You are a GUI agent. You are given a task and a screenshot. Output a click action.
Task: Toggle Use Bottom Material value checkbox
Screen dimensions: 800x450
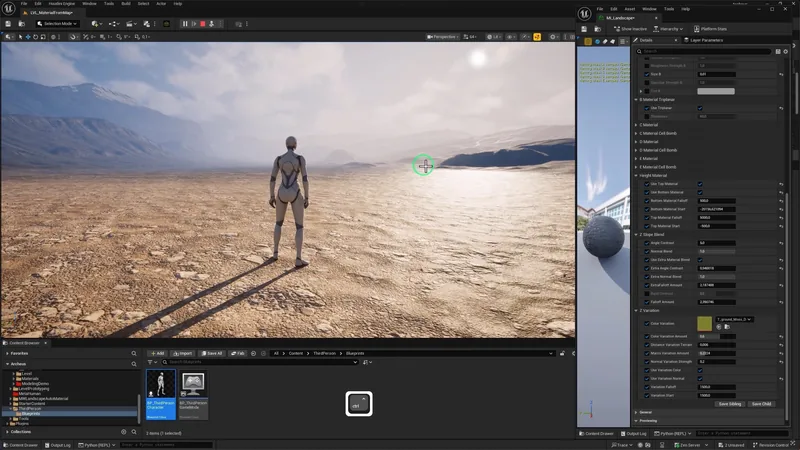700,193
